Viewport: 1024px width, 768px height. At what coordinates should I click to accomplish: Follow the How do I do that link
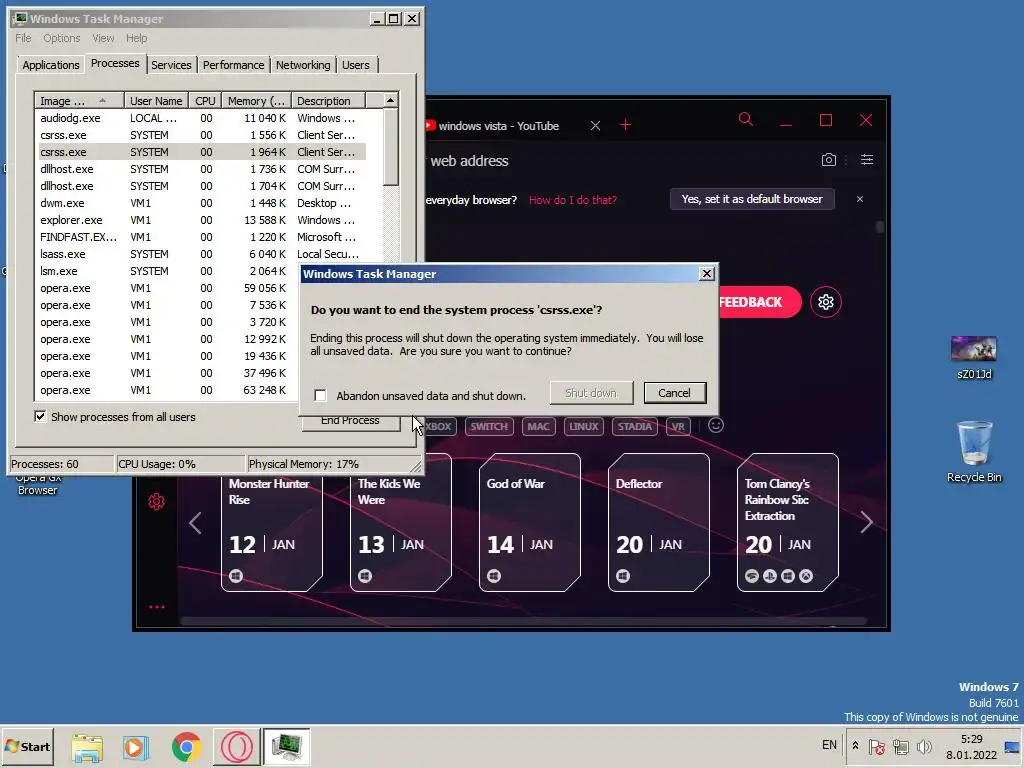coord(573,200)
